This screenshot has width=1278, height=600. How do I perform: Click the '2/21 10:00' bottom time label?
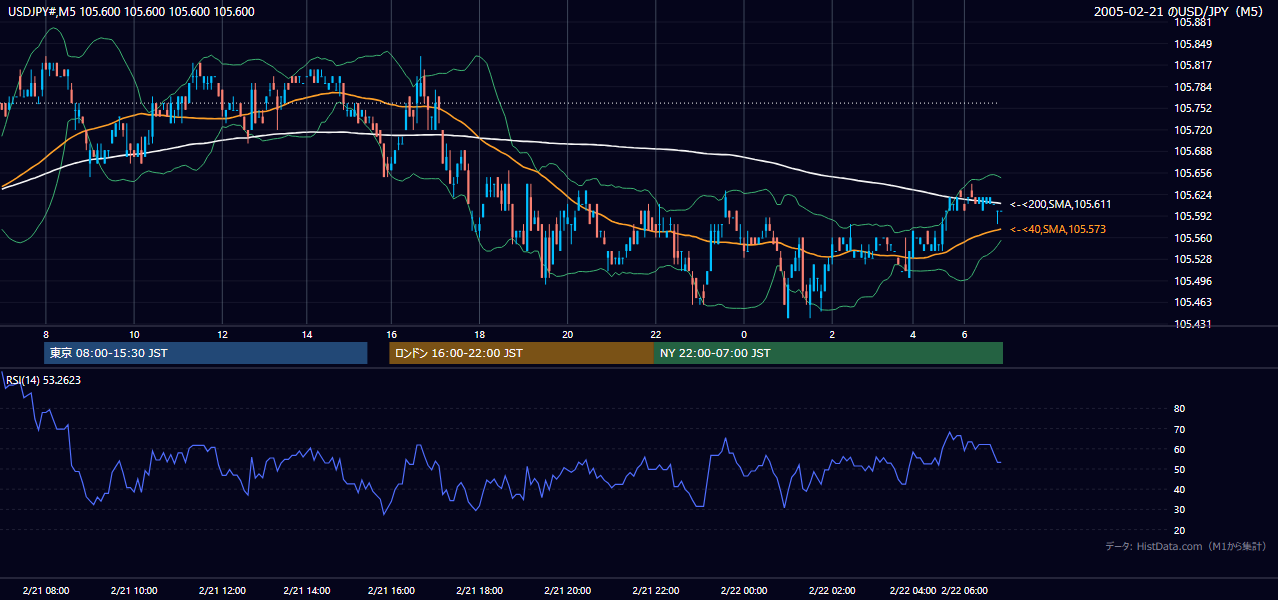pyautogui.click(x=133, y=590)
